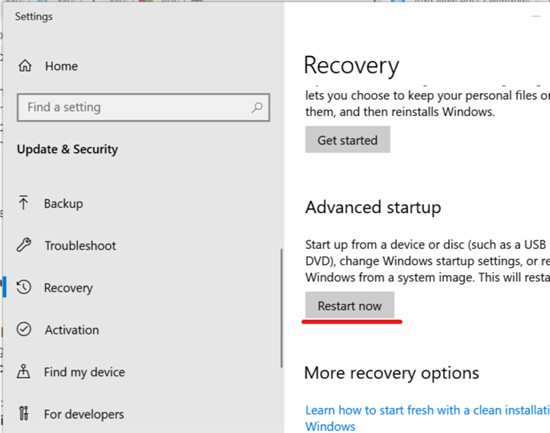550x433 pixels.
Task: Click the magnifier icon in search box
Action: pyautogui.click(x=257, y=107)
